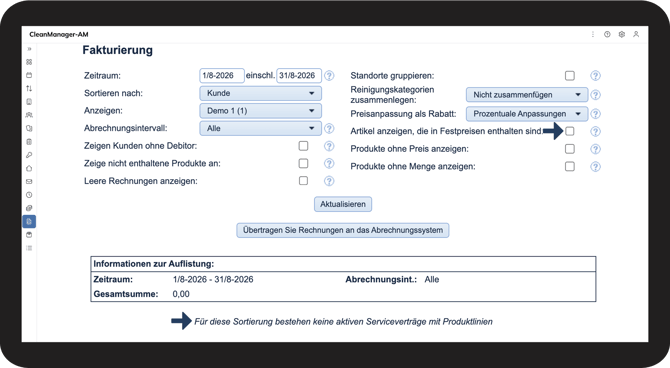This screenshot has height=368, width=670.
Task: Click the up-down arrows sidebar icon
Action: click(29, 88)
